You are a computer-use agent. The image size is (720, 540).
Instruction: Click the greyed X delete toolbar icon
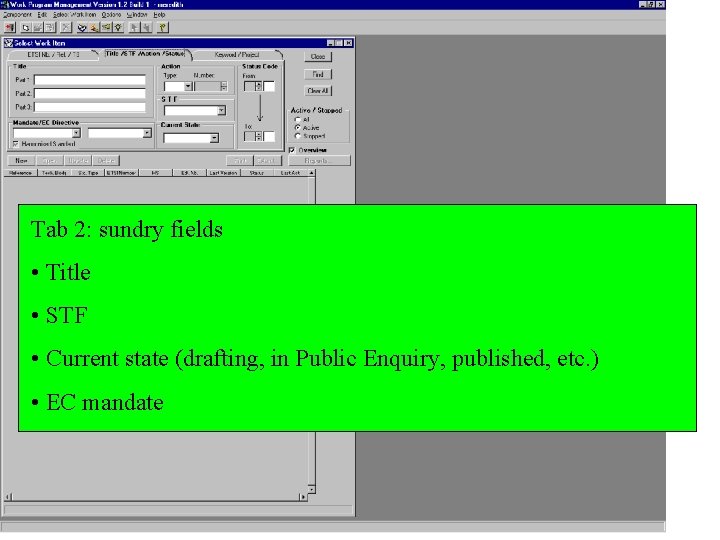(x=66, y=28)
